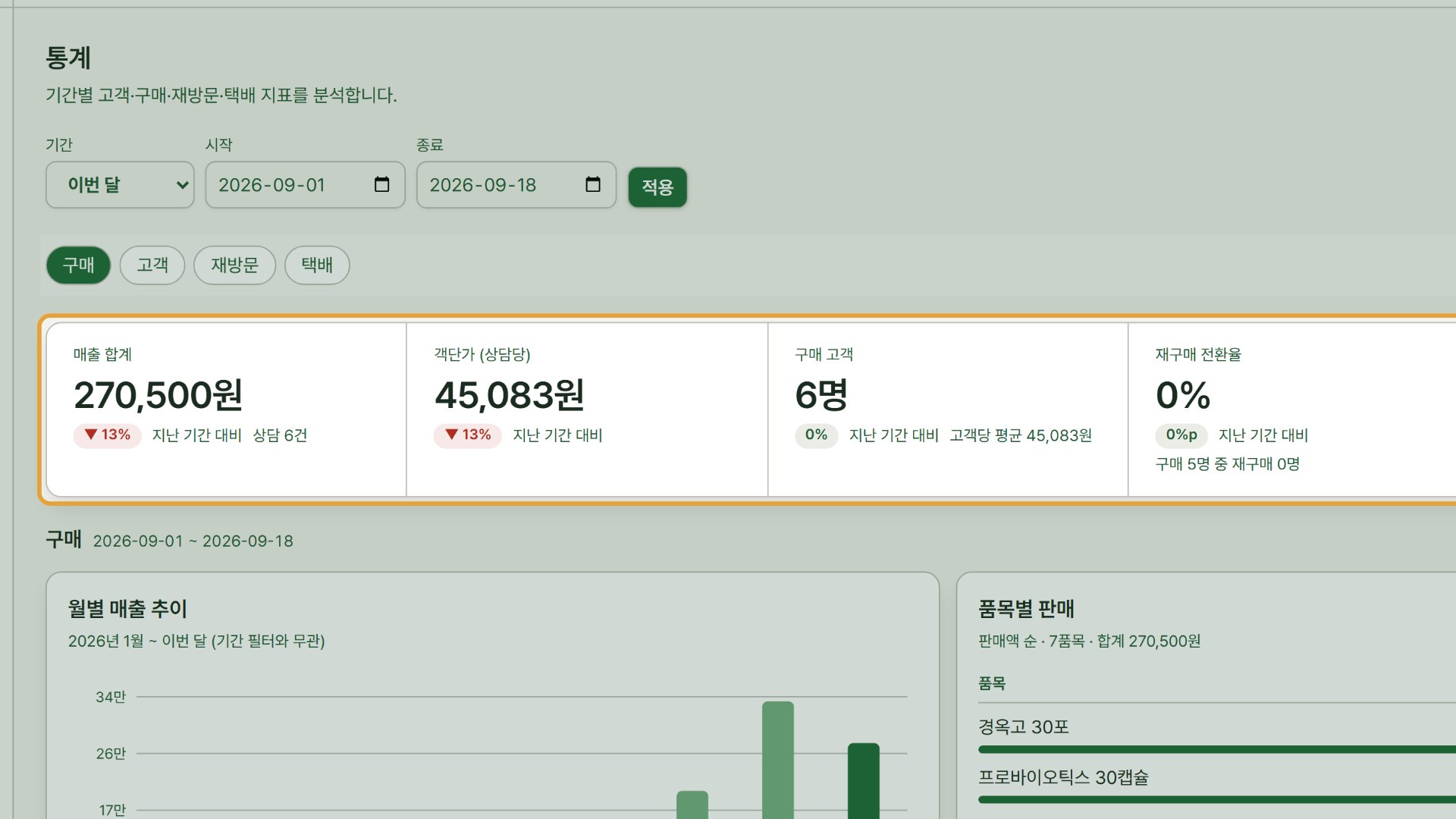Click the 경옥고 30포 sales progress bar

1217,749
